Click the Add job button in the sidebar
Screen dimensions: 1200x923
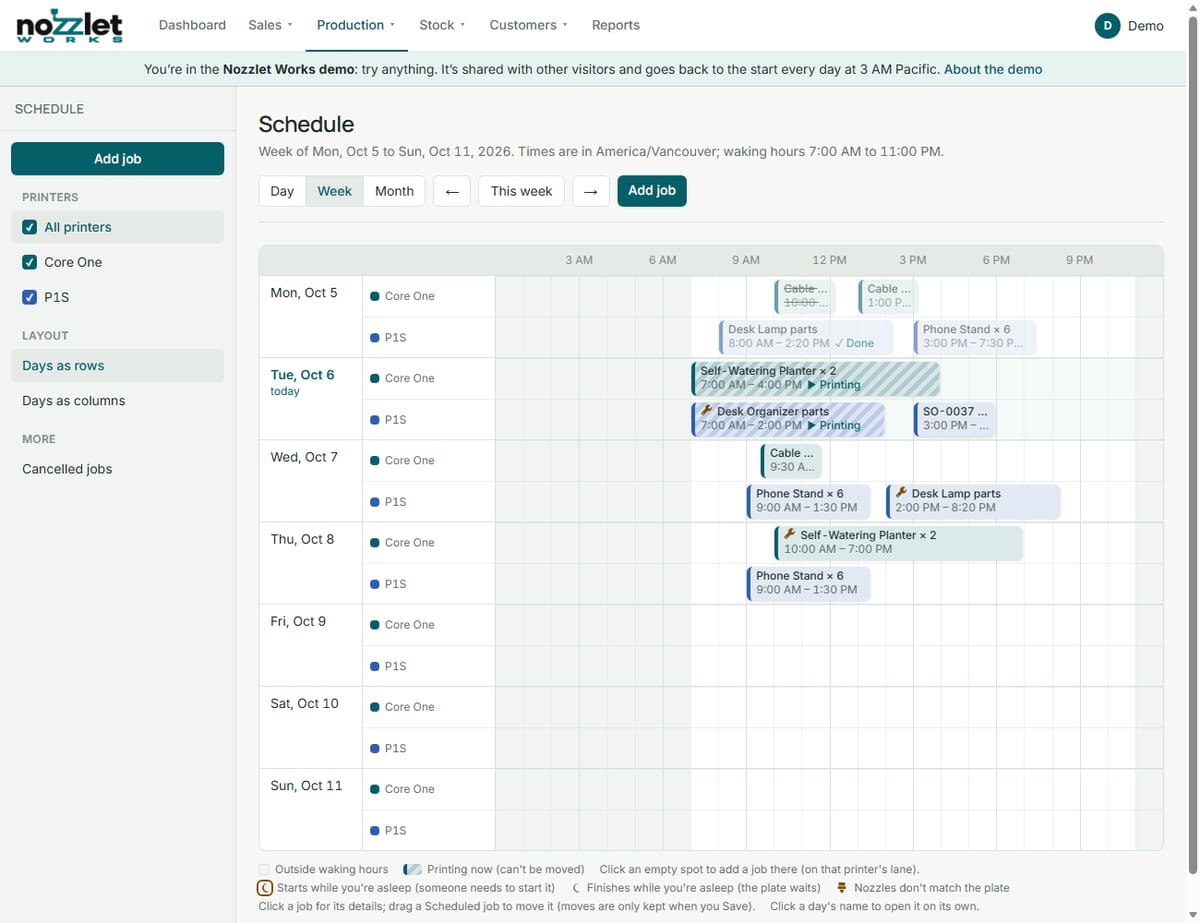tap(117, 159)
